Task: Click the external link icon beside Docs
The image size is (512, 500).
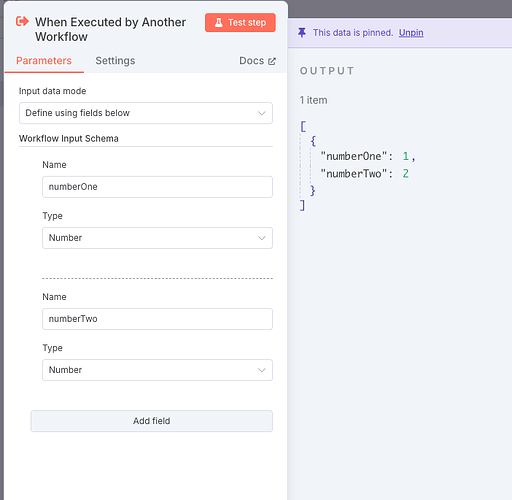Action: 272,61
